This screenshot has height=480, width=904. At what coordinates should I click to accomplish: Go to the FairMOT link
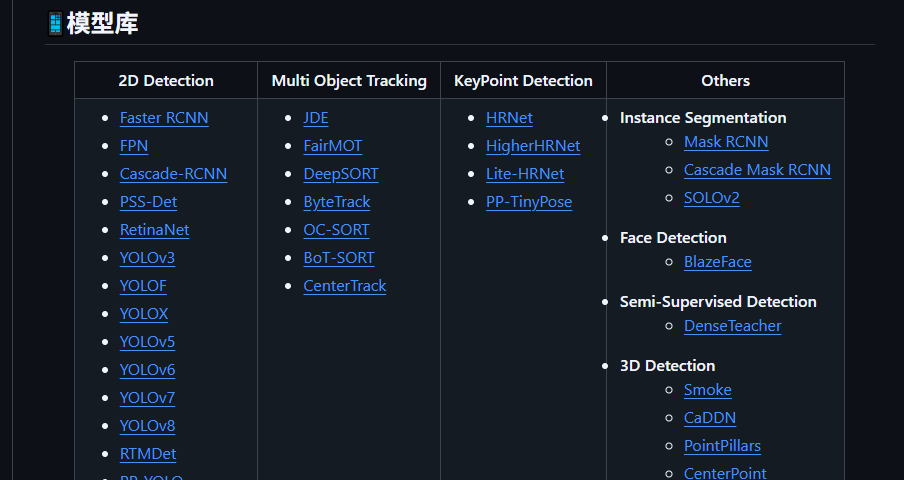click(333, 146)
